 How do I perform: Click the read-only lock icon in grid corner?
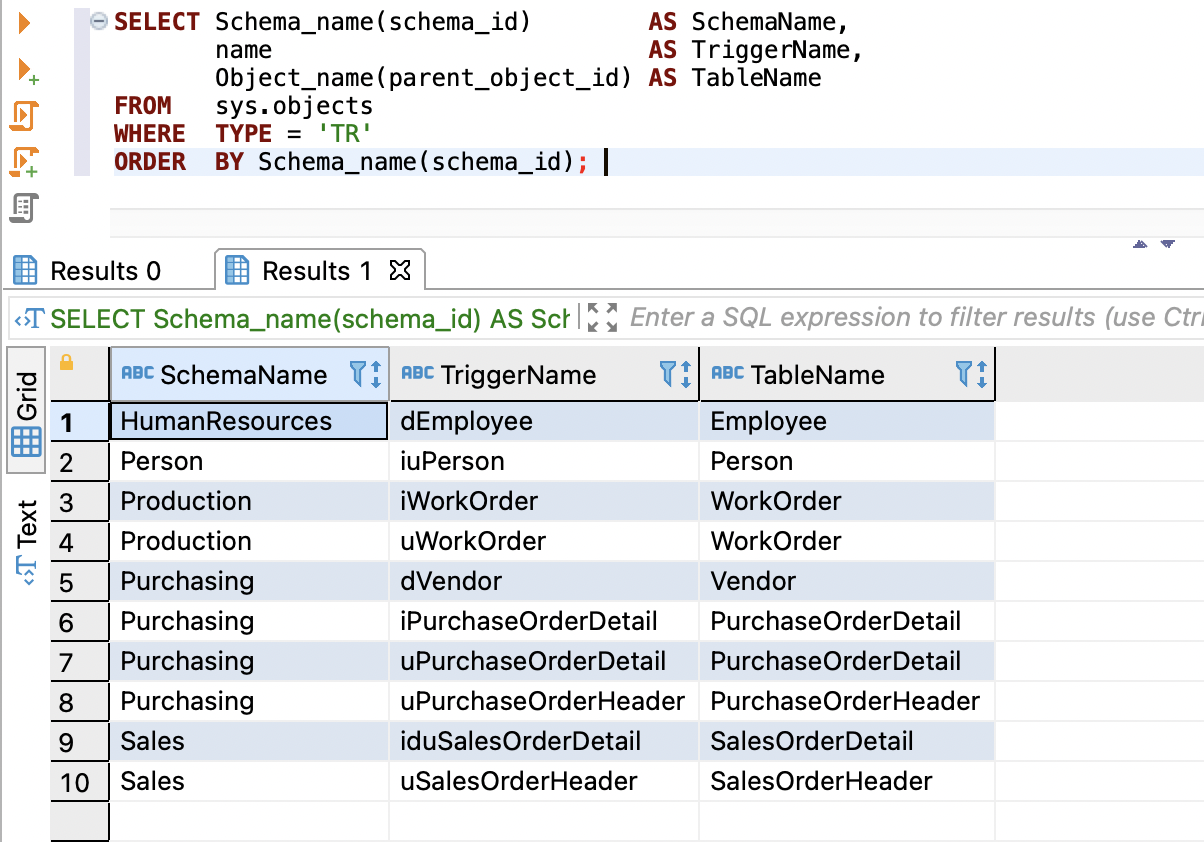point(67,363)
